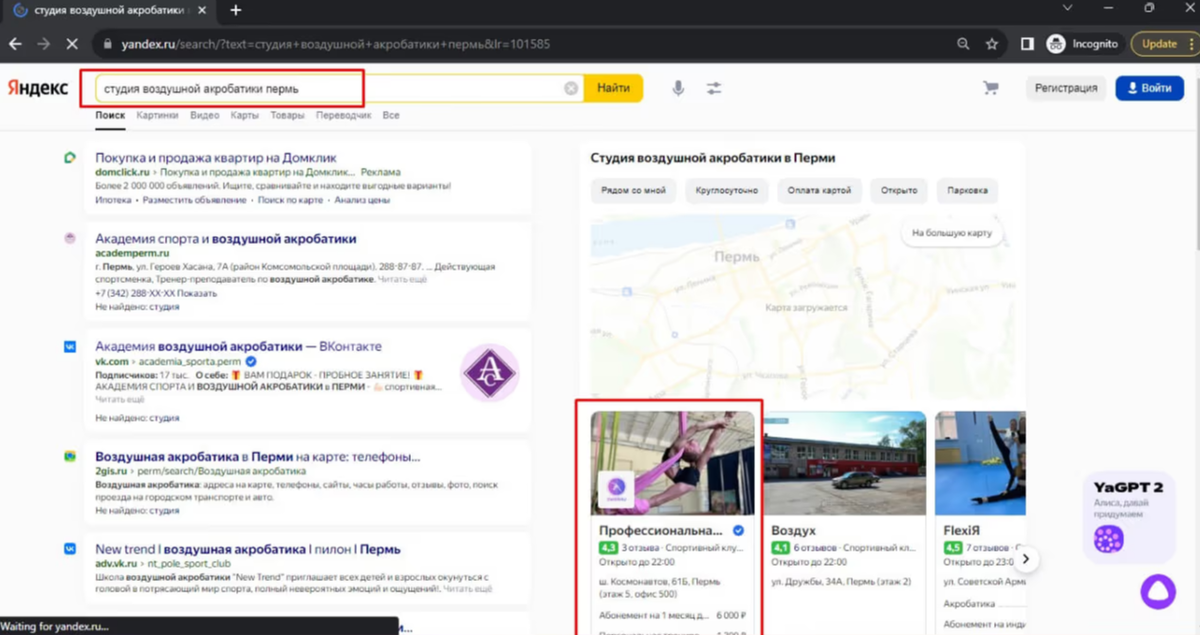Toggle the Парковка filter chip
The image size is (1200, 635).
(x=967, y=190)
